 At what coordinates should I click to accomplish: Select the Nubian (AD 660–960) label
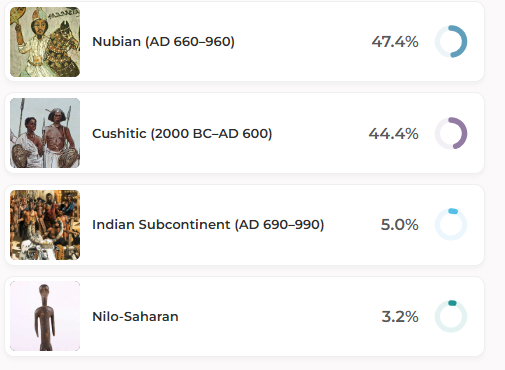pos(163,42)
